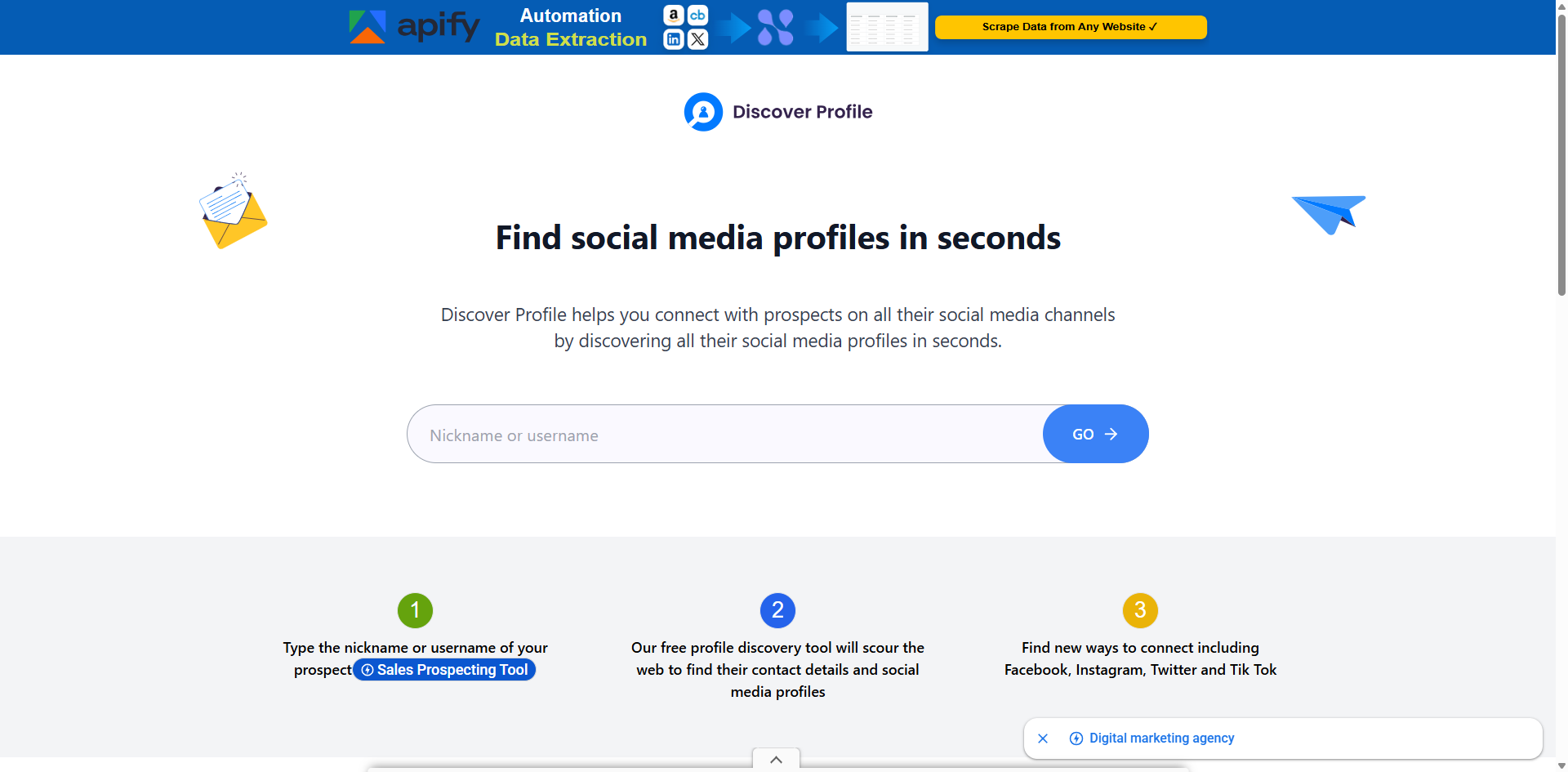
Task: Click the Apify data-flow graphic in the banner
Action: coord(774,27)
